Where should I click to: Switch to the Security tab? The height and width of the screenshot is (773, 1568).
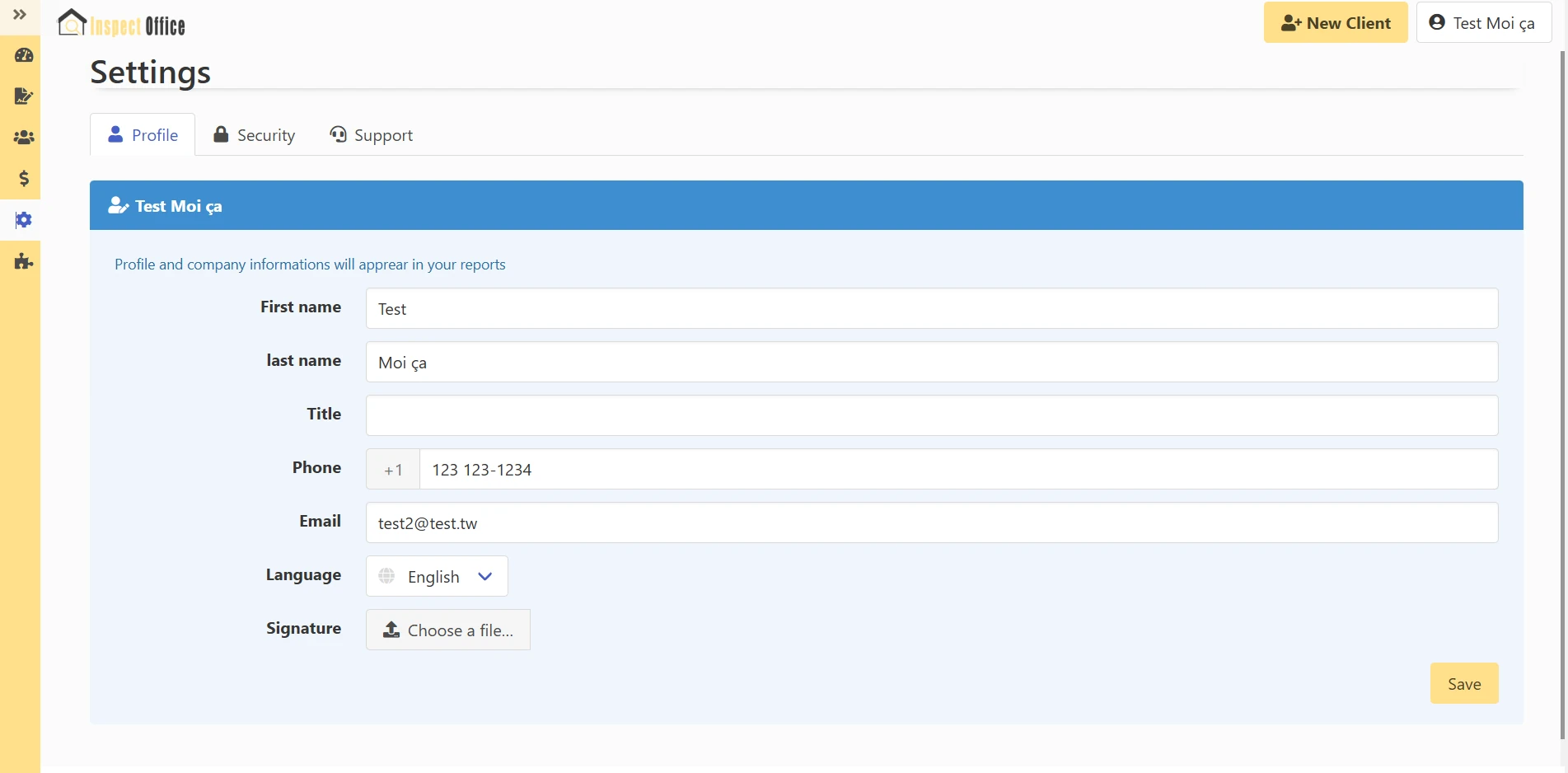[254, 135]
